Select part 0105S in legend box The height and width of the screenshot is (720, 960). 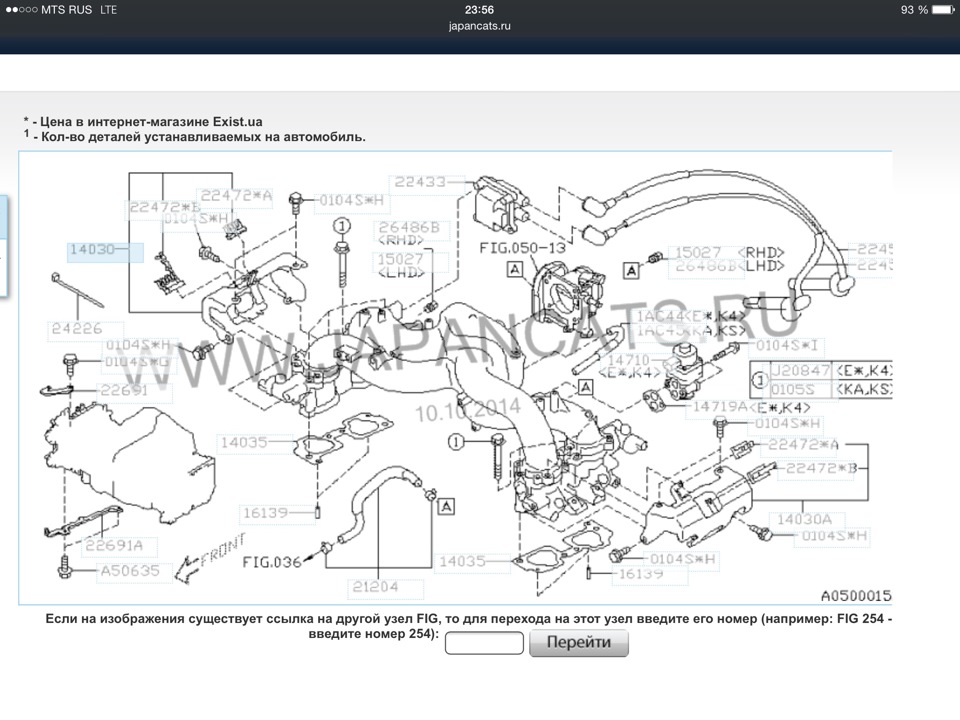click(x=792, y=389)
